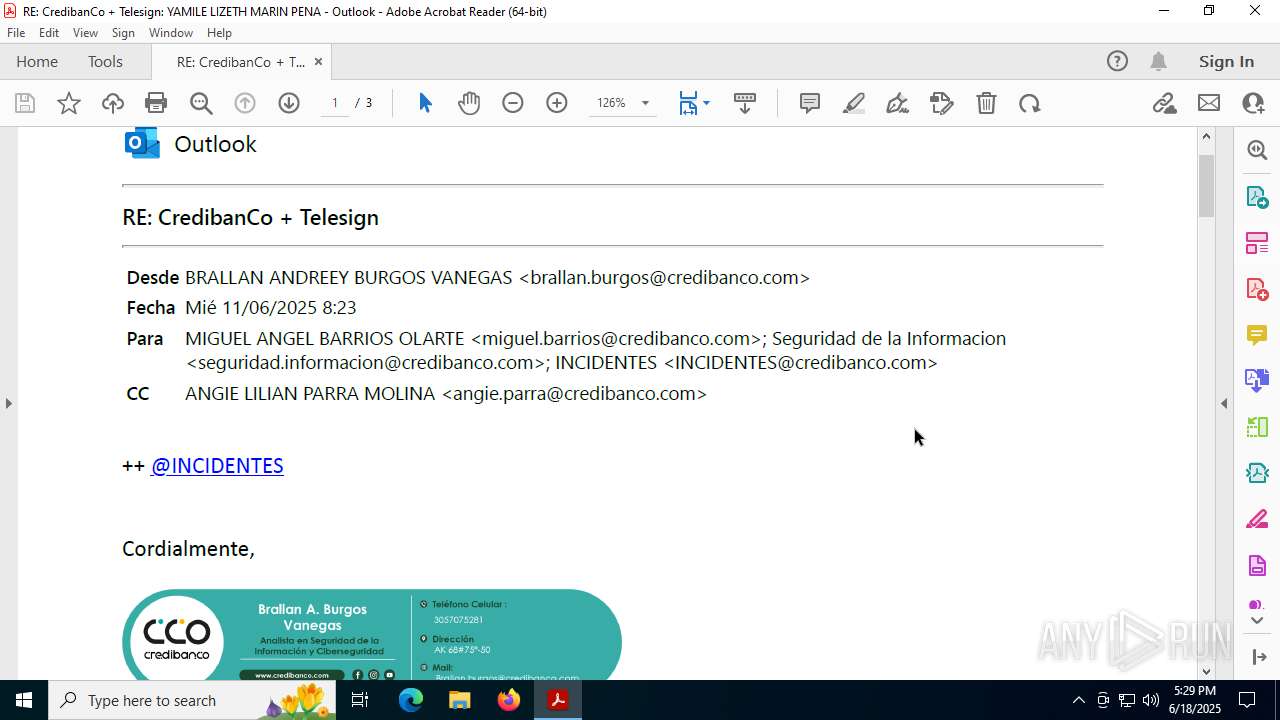Open File Explorer from the taskbar
Image resolution: width=1280 pixels, height=720 pixels.
[x=459, y=700]
